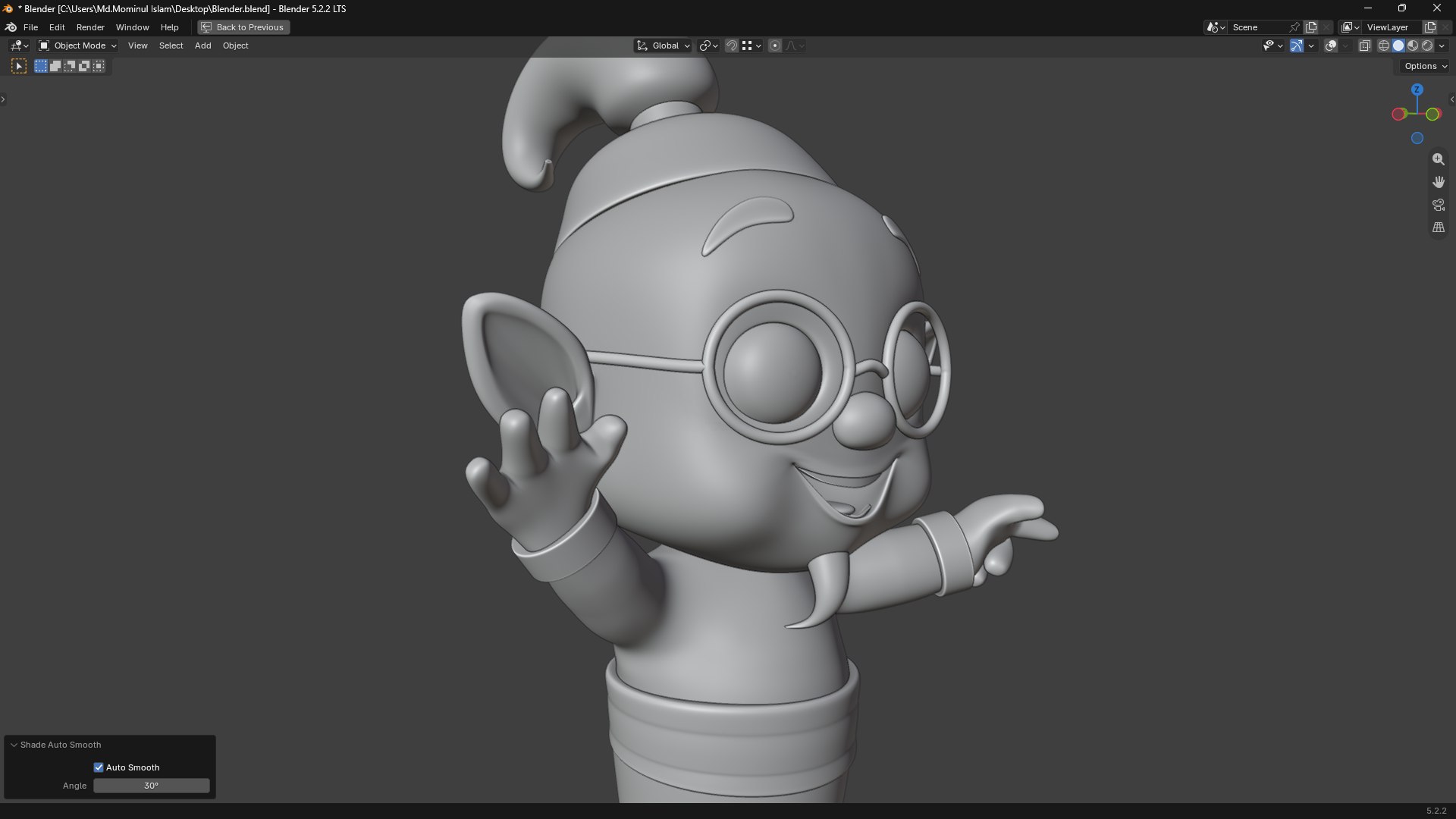Select the Tweak/Select Box tool icon
This screenshot has width=1456, height=819.
(19, 67)
